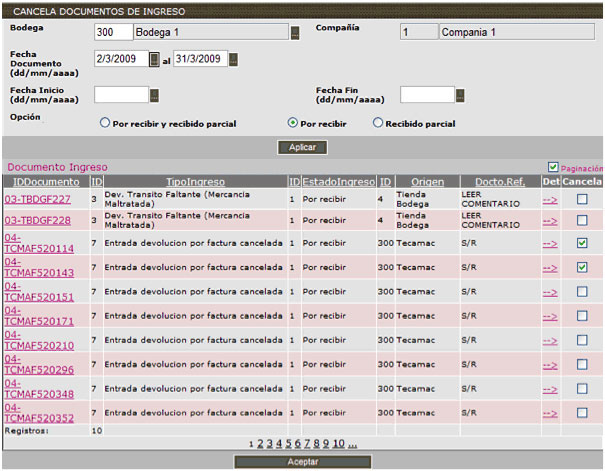Check Cancela box for 04-TCMAF520296
Image resolution: width=605 pixels, height=471 pixels.
(582, 365)
